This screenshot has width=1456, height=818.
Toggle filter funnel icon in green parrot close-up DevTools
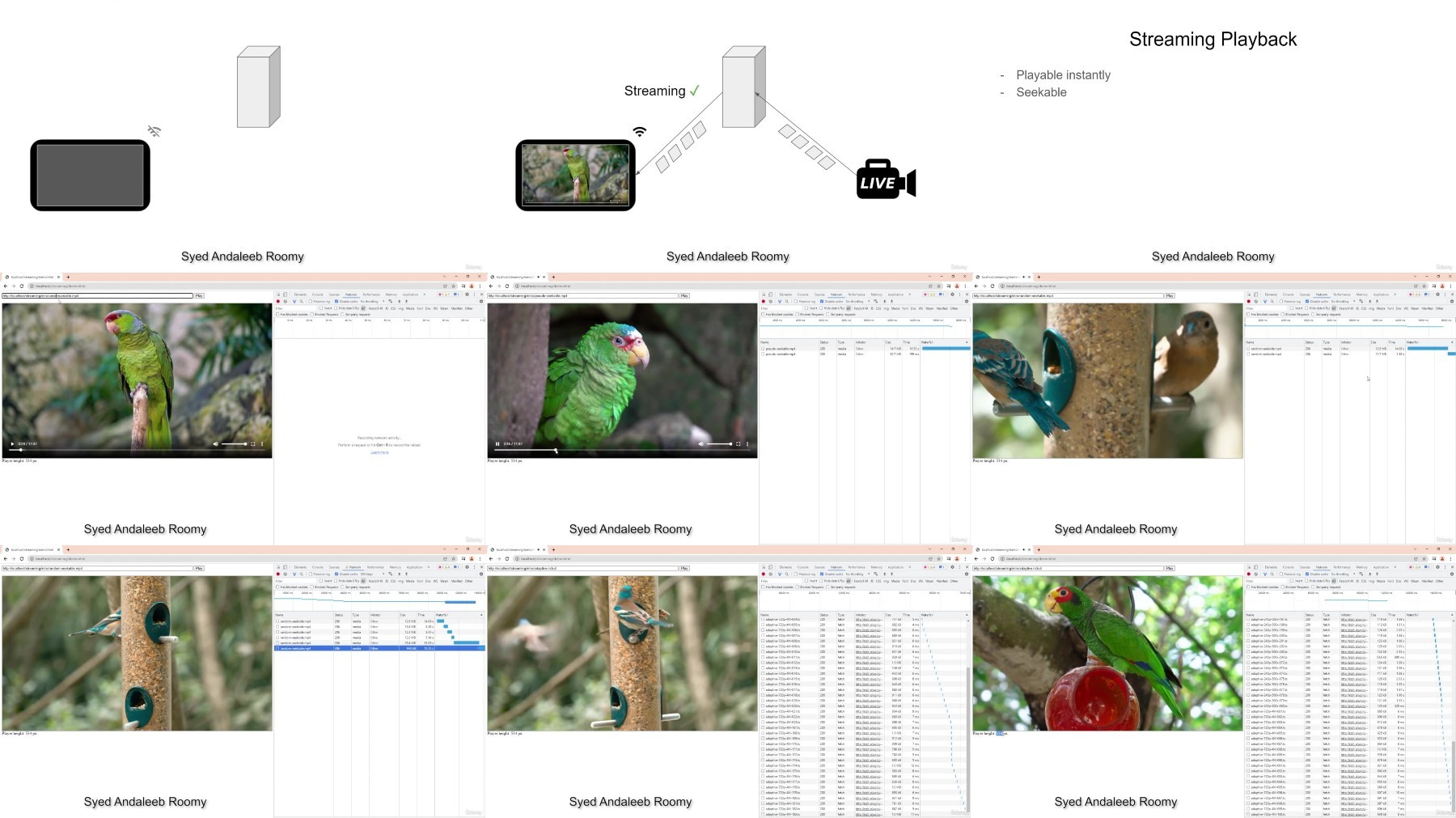(780, 301)
